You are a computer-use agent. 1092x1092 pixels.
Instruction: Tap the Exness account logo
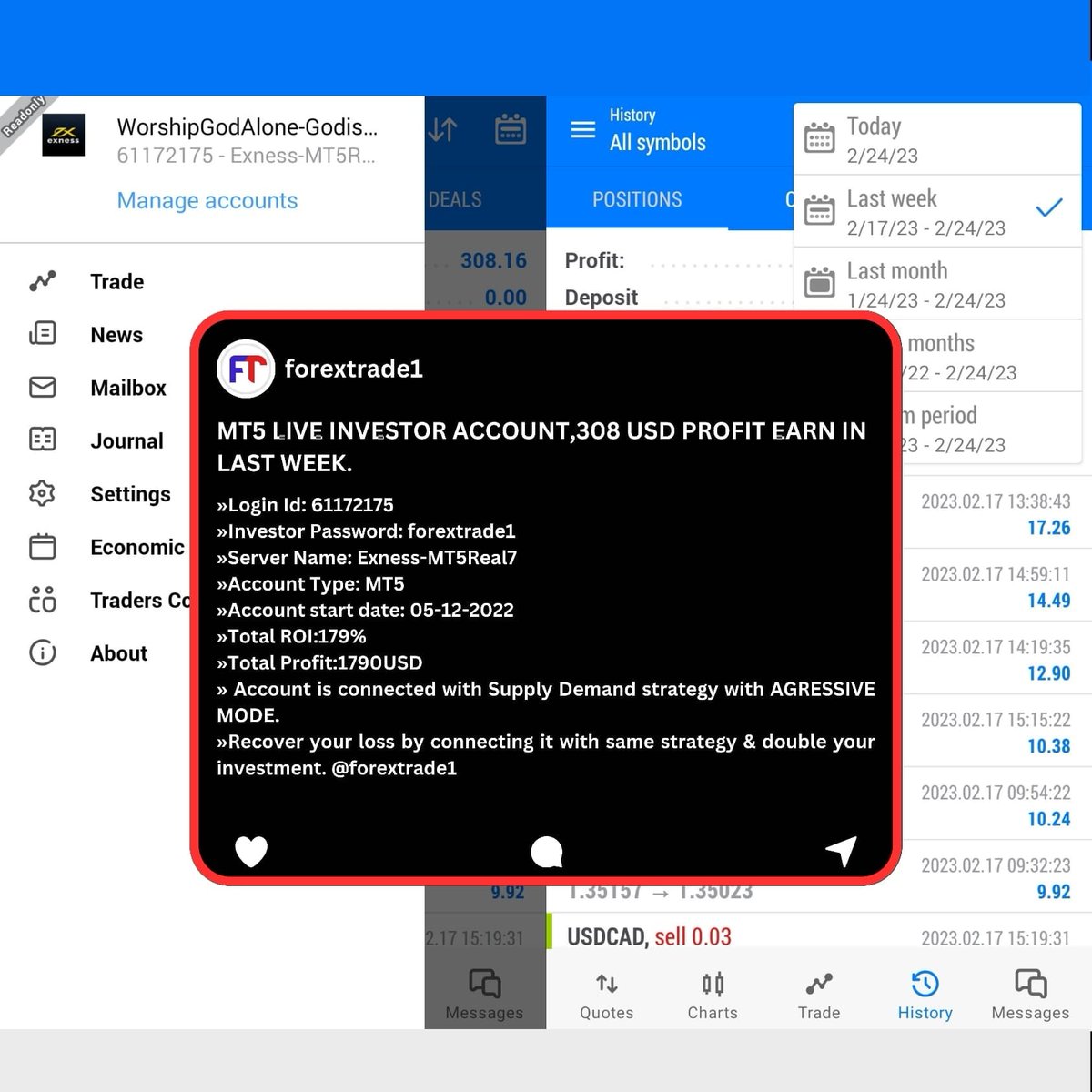64,136
